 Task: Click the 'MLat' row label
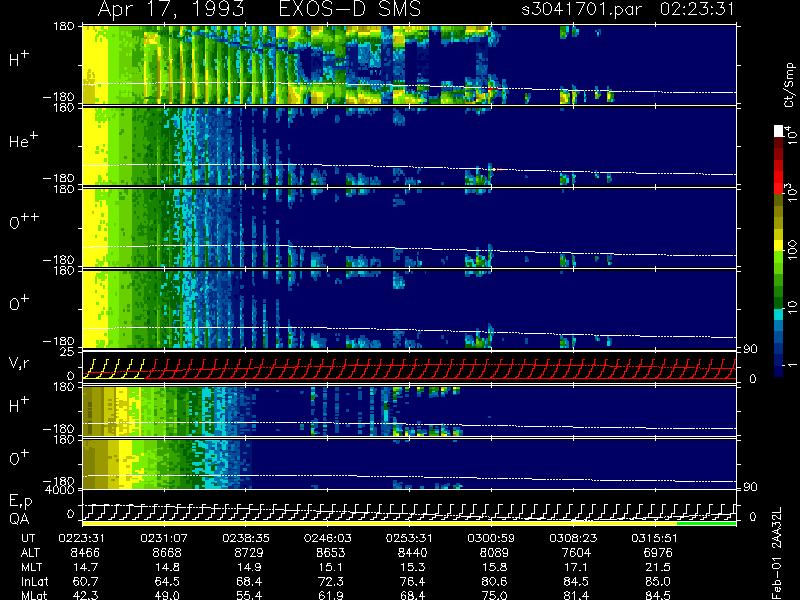pyautogui.click(x=34, y=595)
